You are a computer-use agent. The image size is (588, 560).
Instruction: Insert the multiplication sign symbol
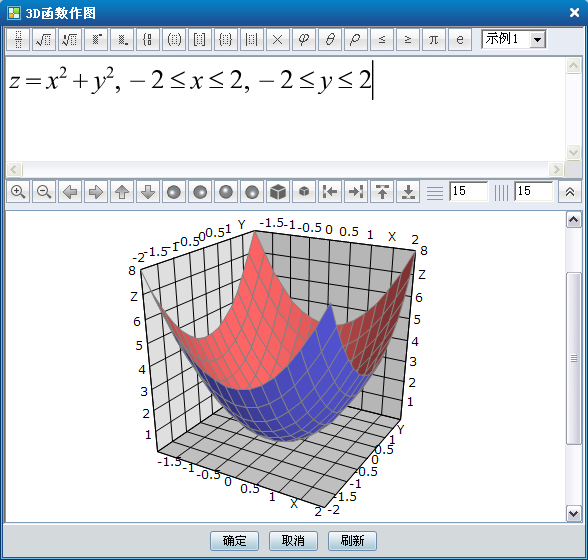tap(278, 39)
